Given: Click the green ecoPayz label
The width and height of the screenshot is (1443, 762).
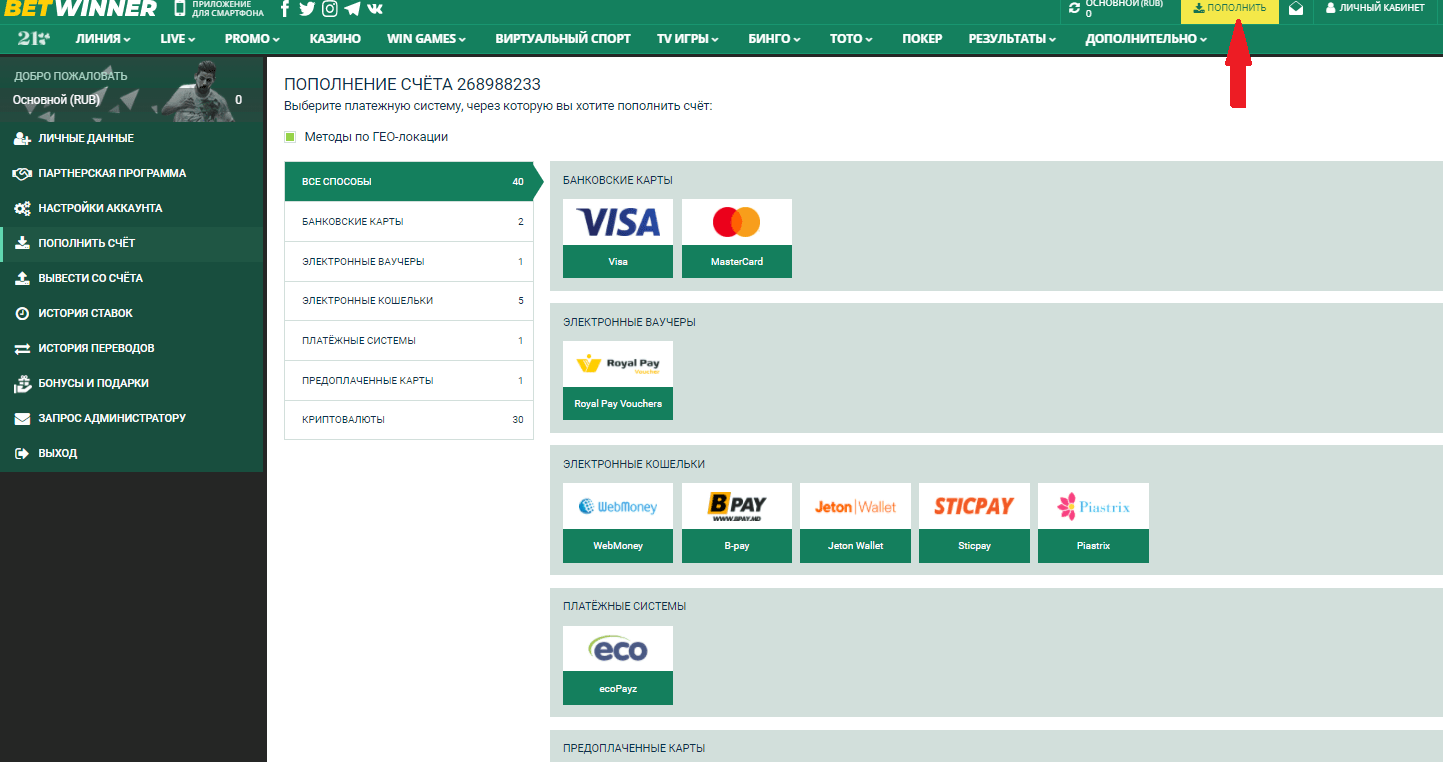Looking at the screenshot, I should [x=618, y=689].
